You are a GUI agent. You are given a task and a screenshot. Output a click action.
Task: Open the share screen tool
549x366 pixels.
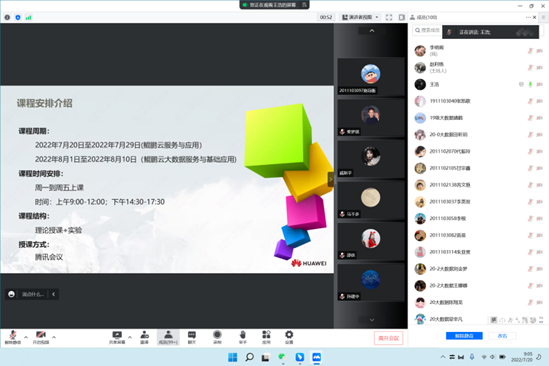point(117,338)
